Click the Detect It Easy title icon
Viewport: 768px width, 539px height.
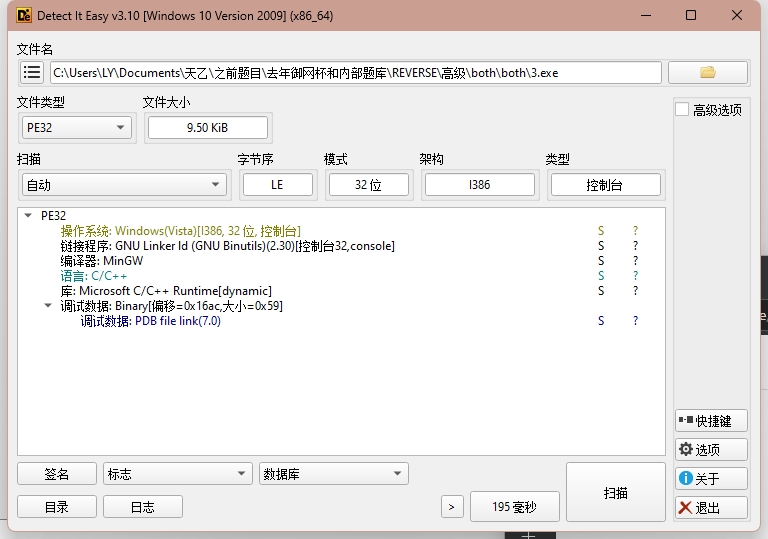24,15
